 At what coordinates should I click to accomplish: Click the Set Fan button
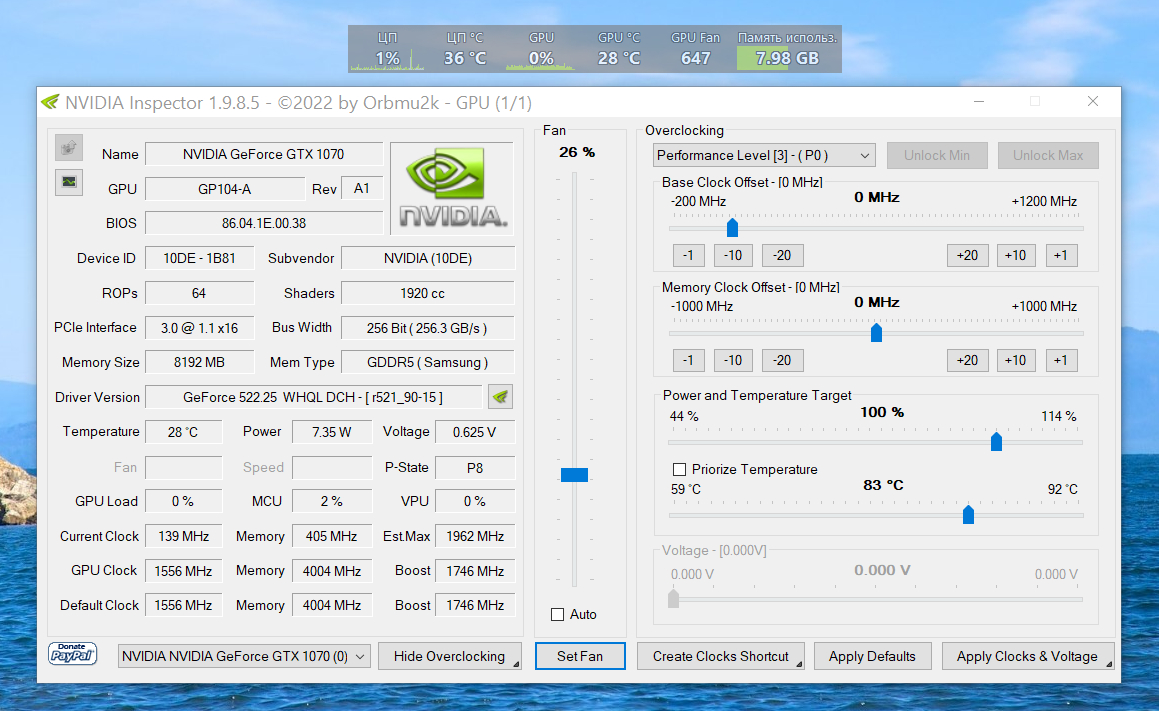tap(580, 656)
